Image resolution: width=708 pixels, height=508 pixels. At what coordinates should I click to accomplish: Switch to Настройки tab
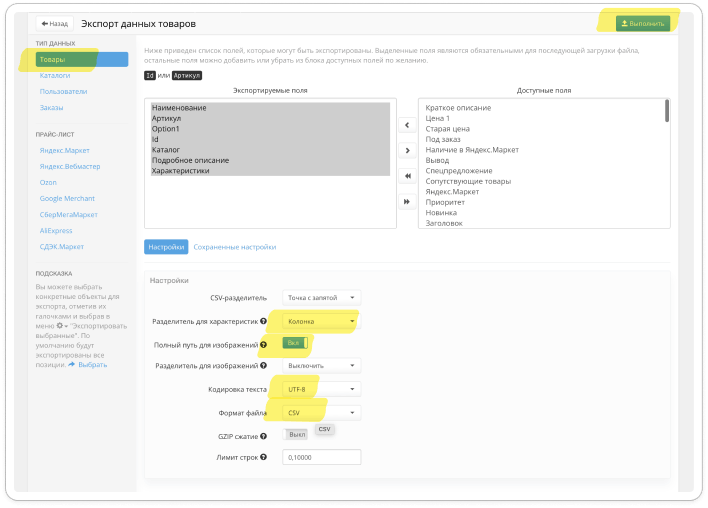(166, 247)
